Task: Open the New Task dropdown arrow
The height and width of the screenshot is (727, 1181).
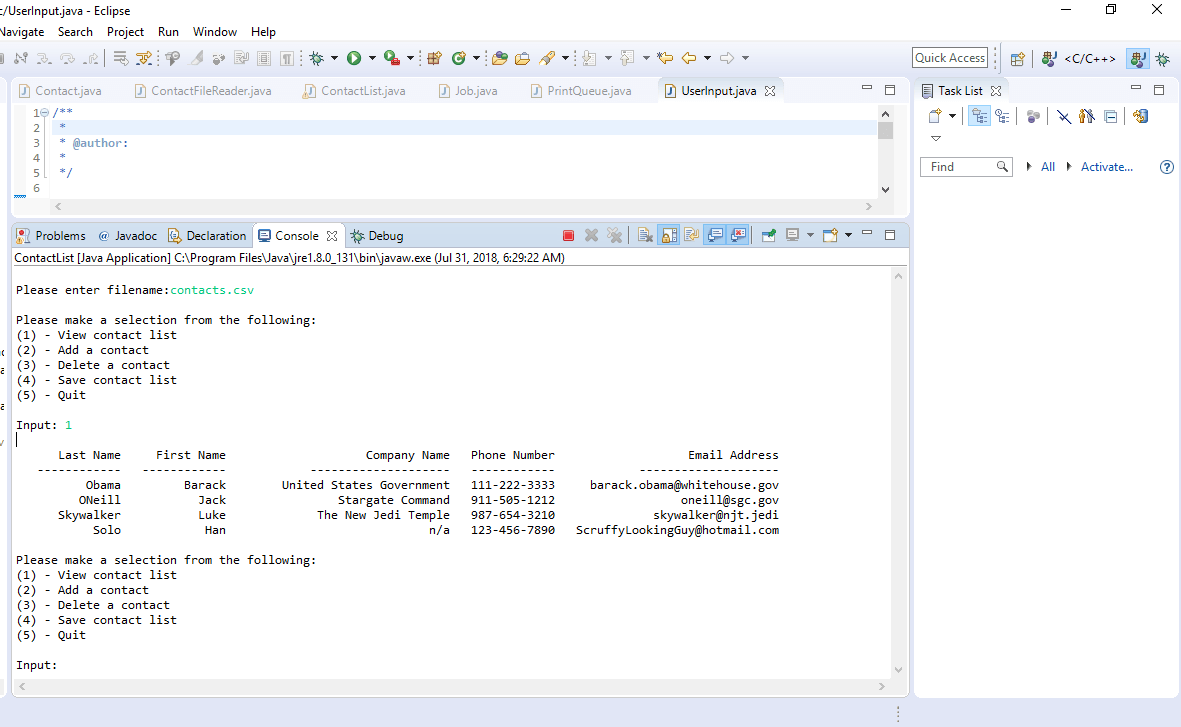Action: click(952, 116)
